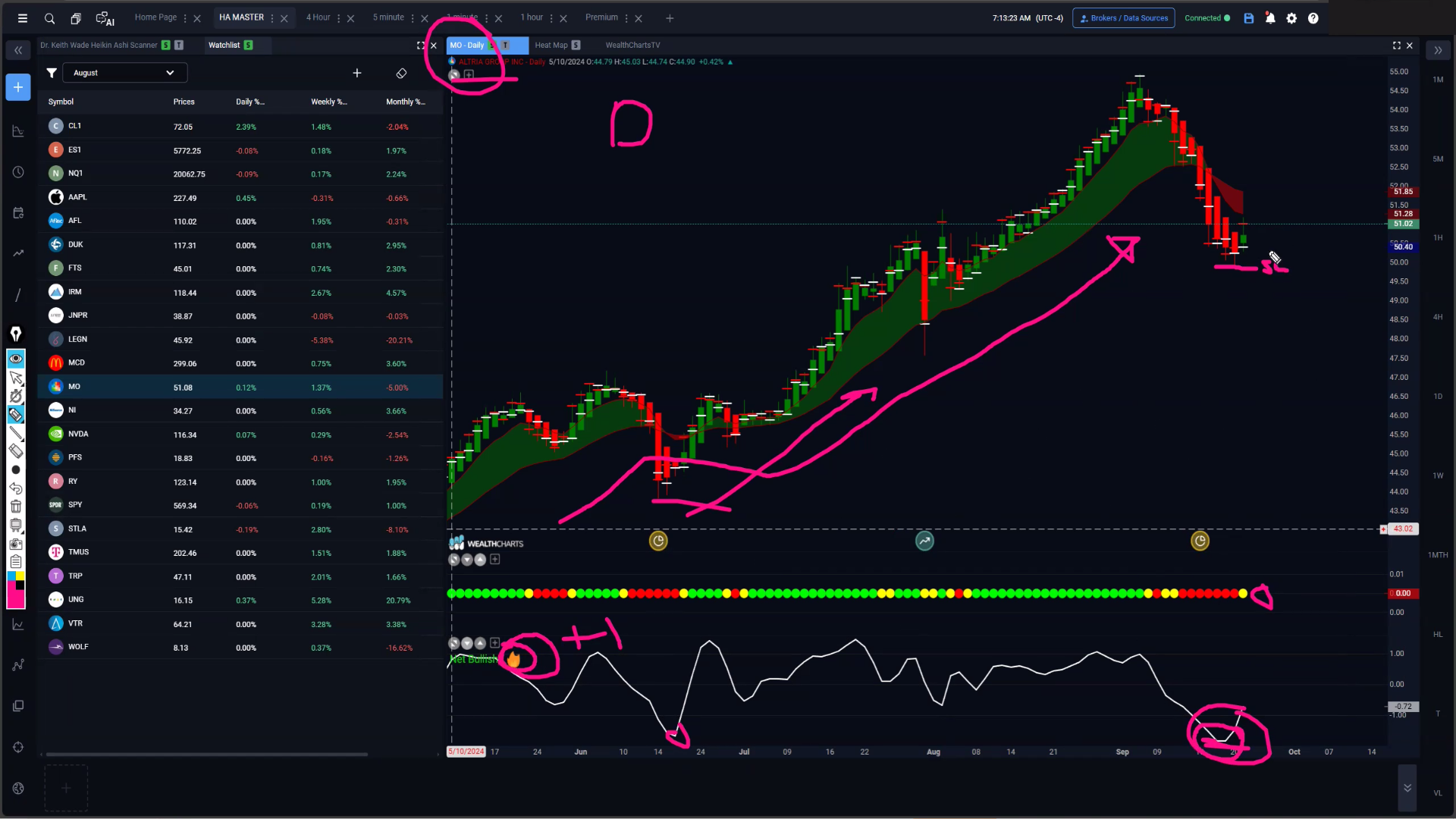Expand the right panel with double chevron

pyautogui.click(x=1438, y=50)
